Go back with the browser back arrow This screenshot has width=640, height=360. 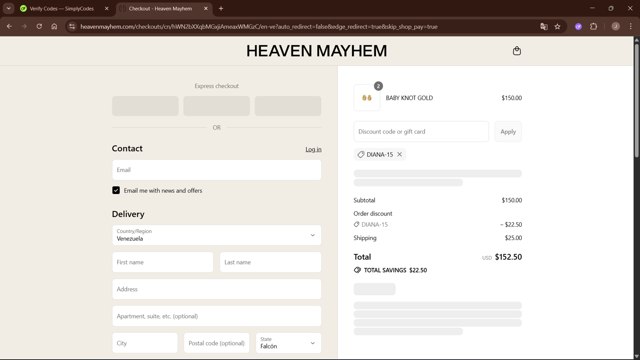pyautogui.click(x=9, y=27)
